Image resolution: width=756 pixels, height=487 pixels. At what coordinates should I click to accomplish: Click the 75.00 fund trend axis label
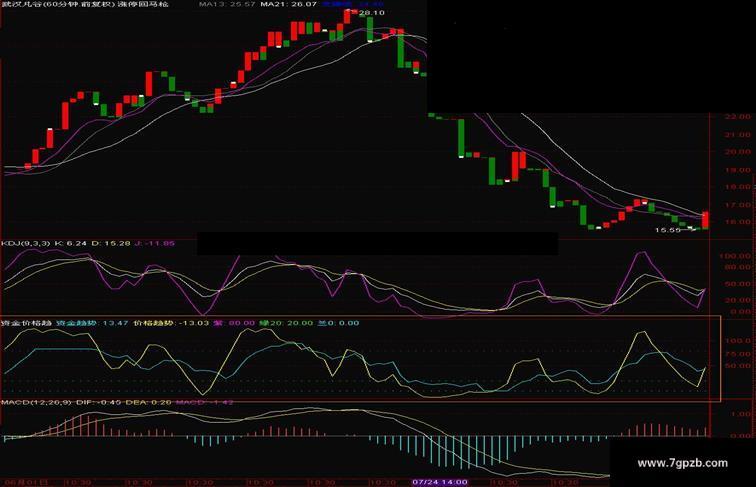coord(738,354)
